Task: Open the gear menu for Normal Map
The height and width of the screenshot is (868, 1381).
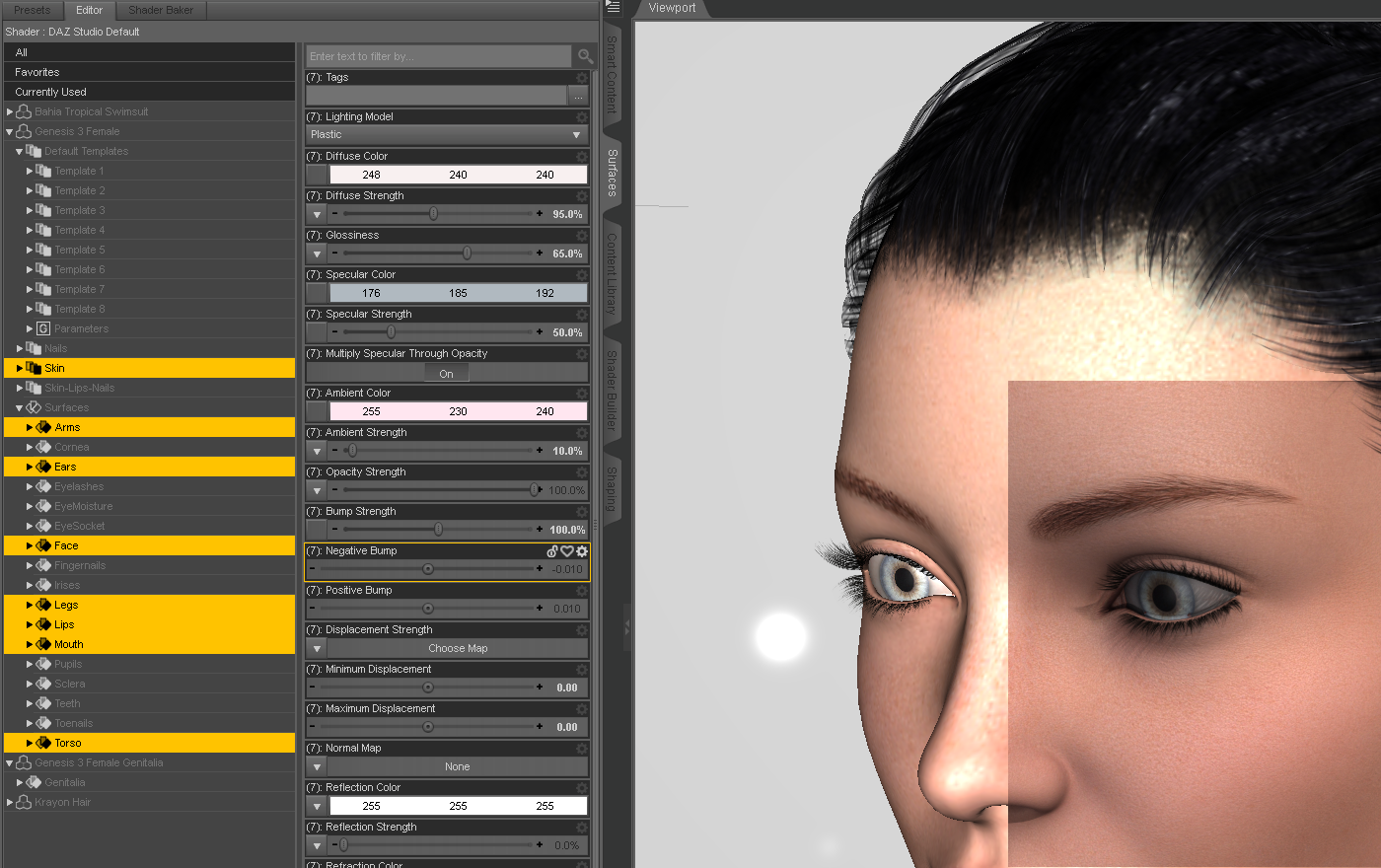Action: (582, 749)
